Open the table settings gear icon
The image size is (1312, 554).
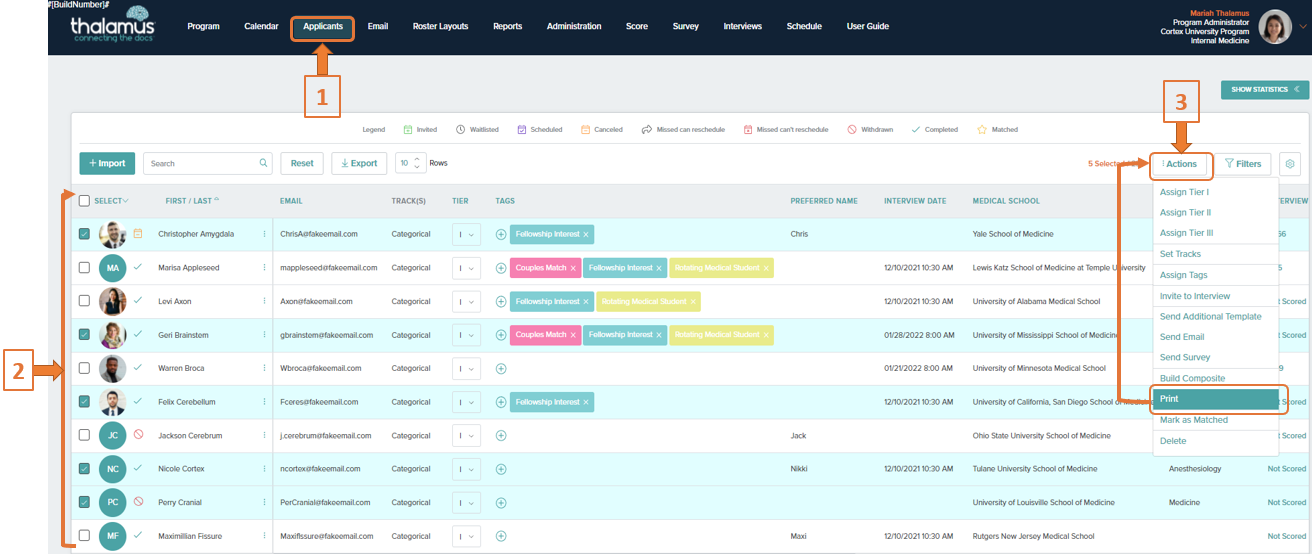coord(1289,164)
